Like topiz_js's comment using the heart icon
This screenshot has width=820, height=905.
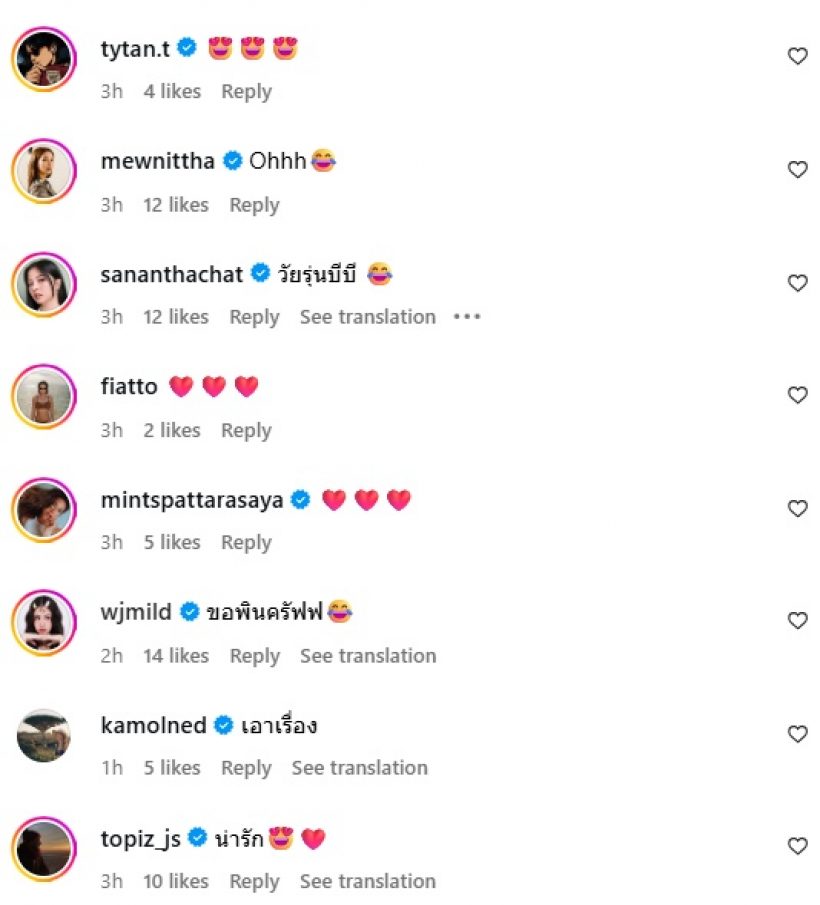[x=797, y=846]
